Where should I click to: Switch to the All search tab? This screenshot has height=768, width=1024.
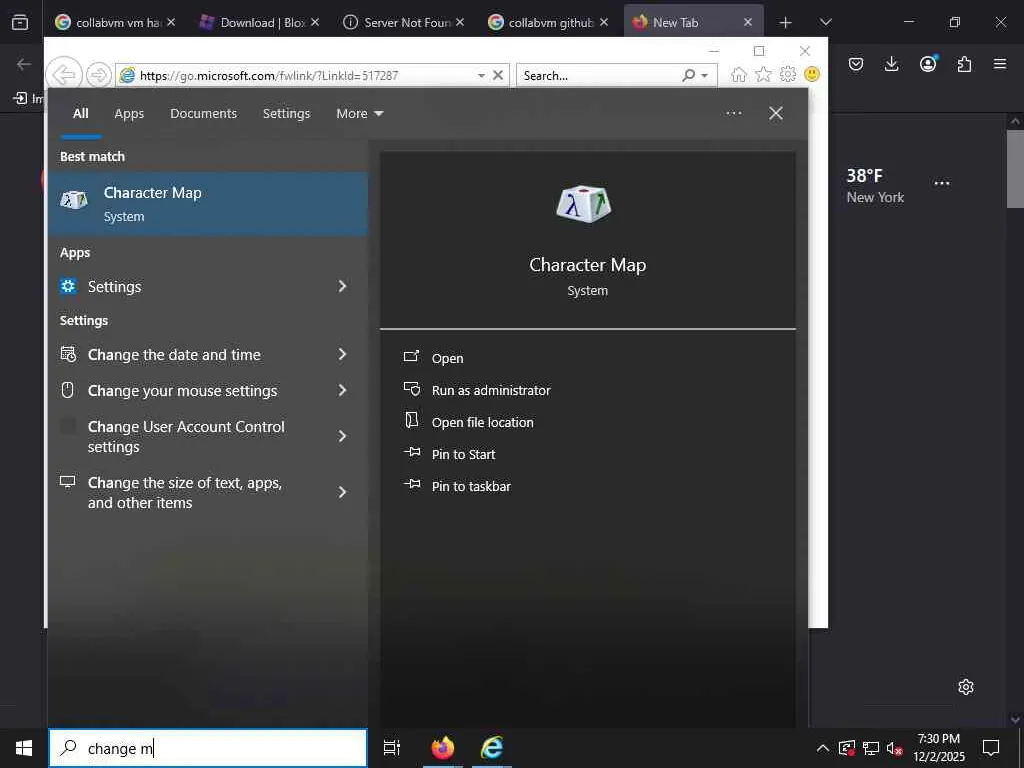(x=81, y=114)
